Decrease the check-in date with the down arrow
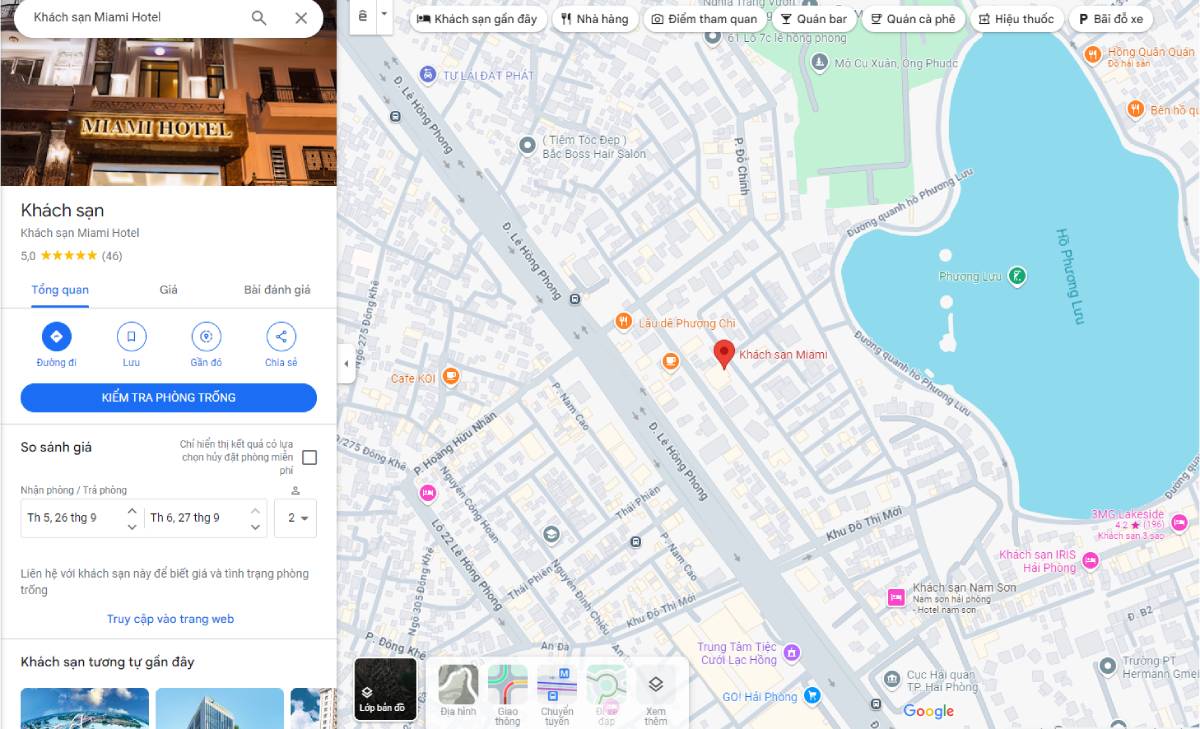 pyautogui.click(x=132, y=527)
